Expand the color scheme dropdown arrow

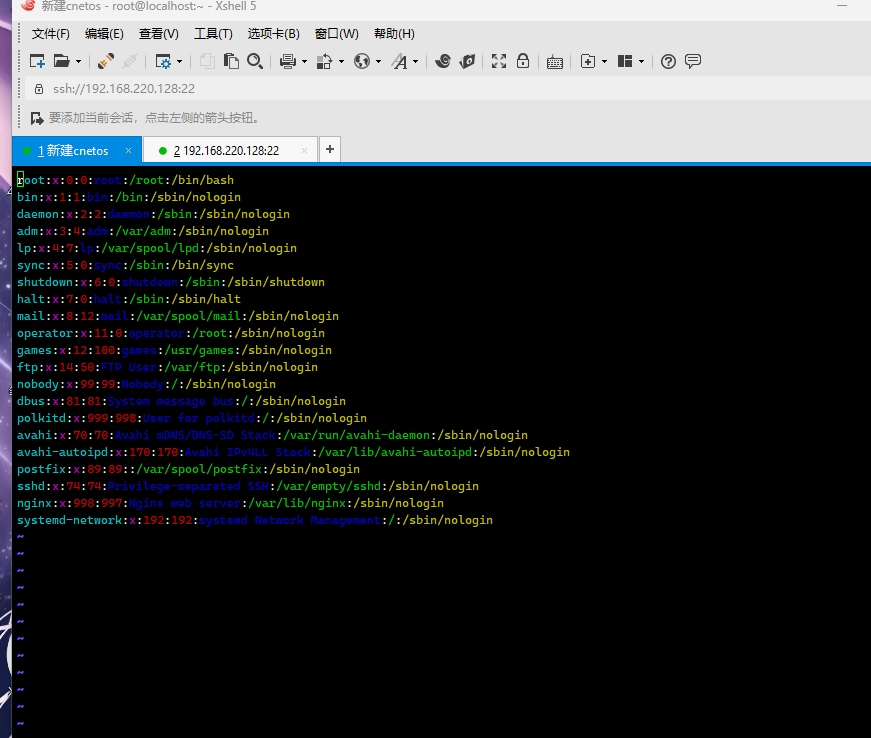341,62
